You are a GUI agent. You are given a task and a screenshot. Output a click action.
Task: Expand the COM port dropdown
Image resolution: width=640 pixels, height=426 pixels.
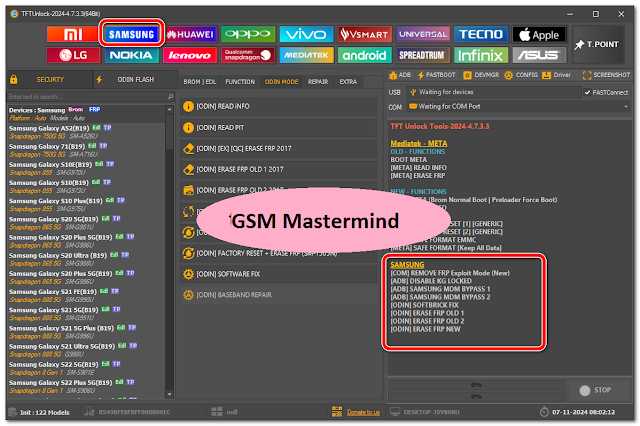coord(626,106)
